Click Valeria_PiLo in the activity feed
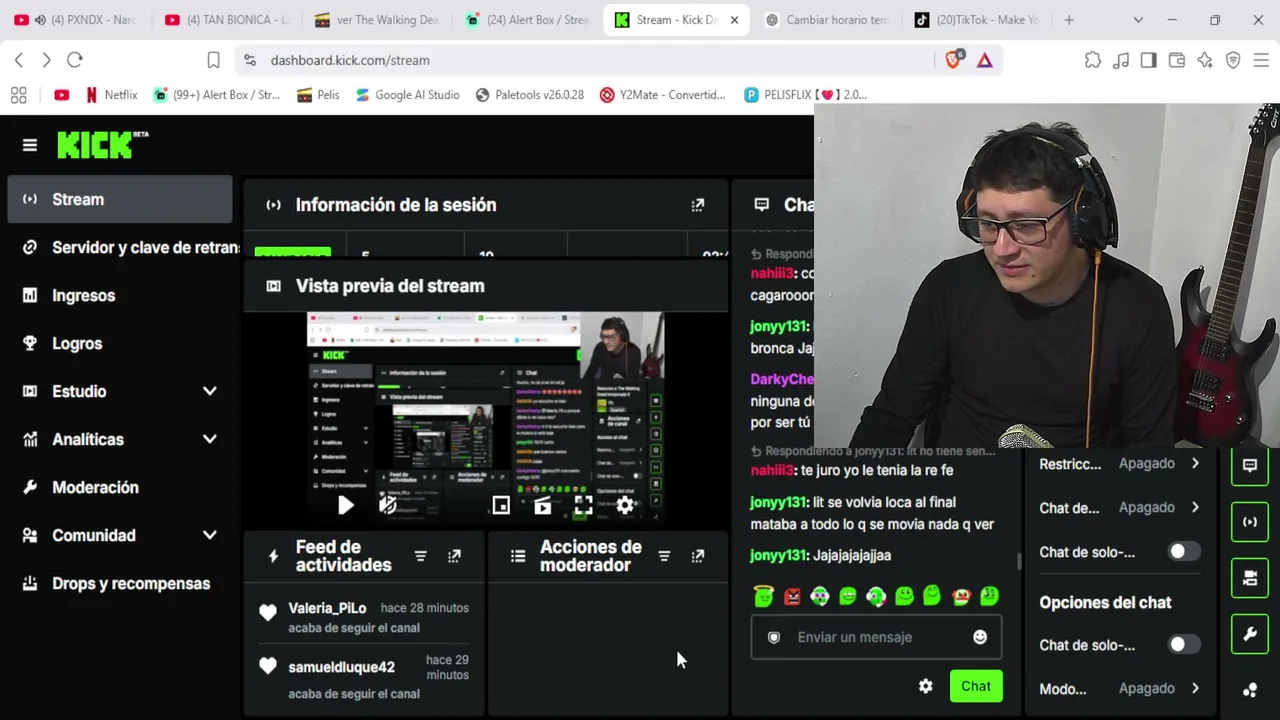Viewport: 1280px width, 720px height. (x=327, y=608)
